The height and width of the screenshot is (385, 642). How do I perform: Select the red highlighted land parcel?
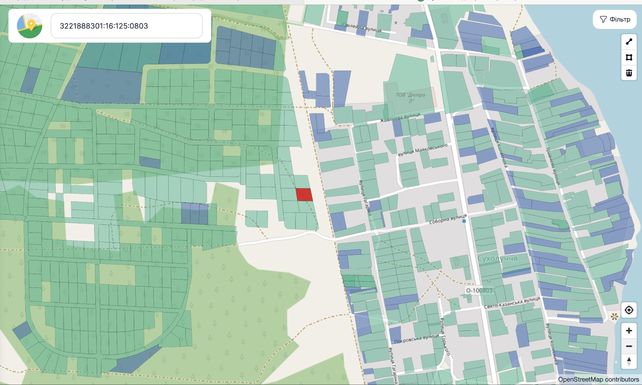tap(304, 195)
